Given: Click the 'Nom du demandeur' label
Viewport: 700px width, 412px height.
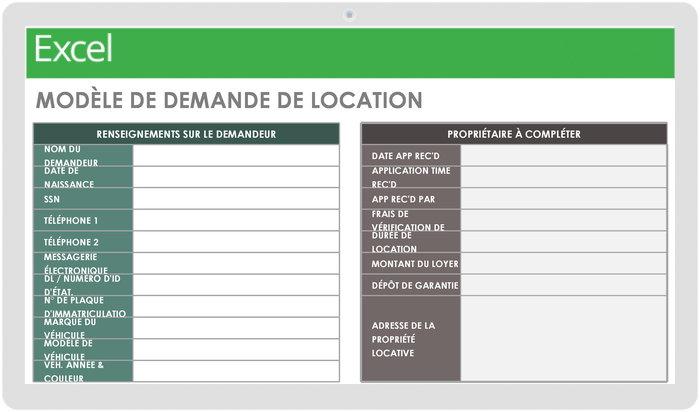Looking at the screenshot, I should click(83, 155).
